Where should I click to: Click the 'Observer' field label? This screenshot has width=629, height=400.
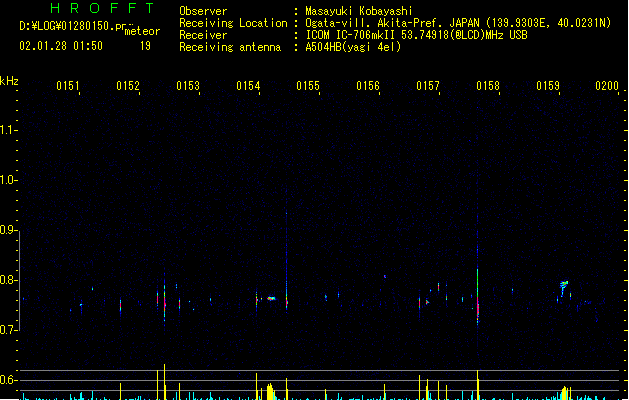coord(203,11)
